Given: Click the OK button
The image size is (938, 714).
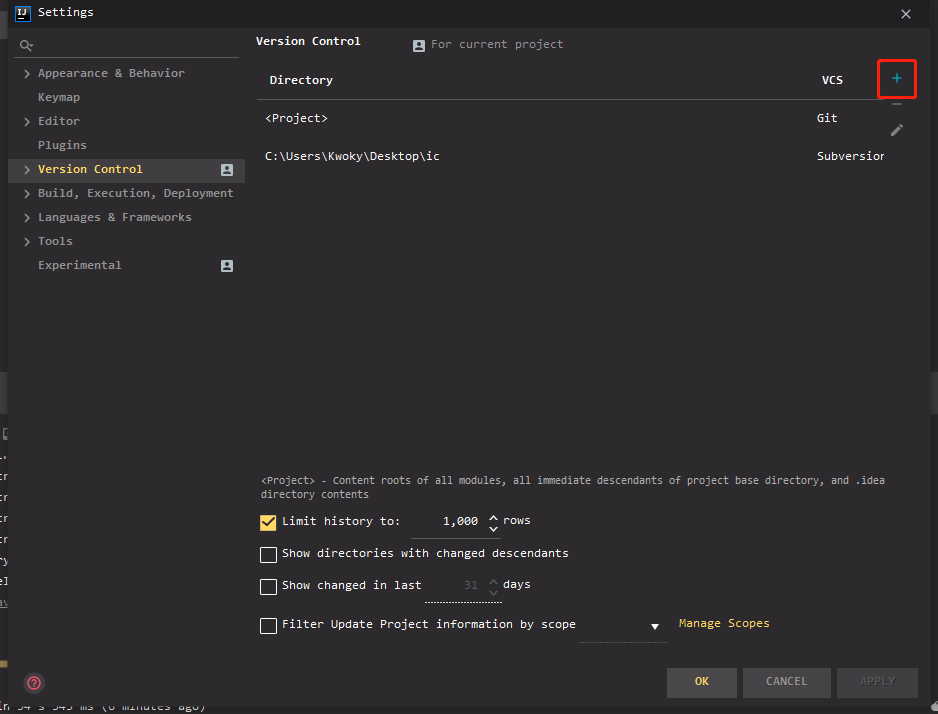Looking at the screenshot, I should (x=701, y=682).
